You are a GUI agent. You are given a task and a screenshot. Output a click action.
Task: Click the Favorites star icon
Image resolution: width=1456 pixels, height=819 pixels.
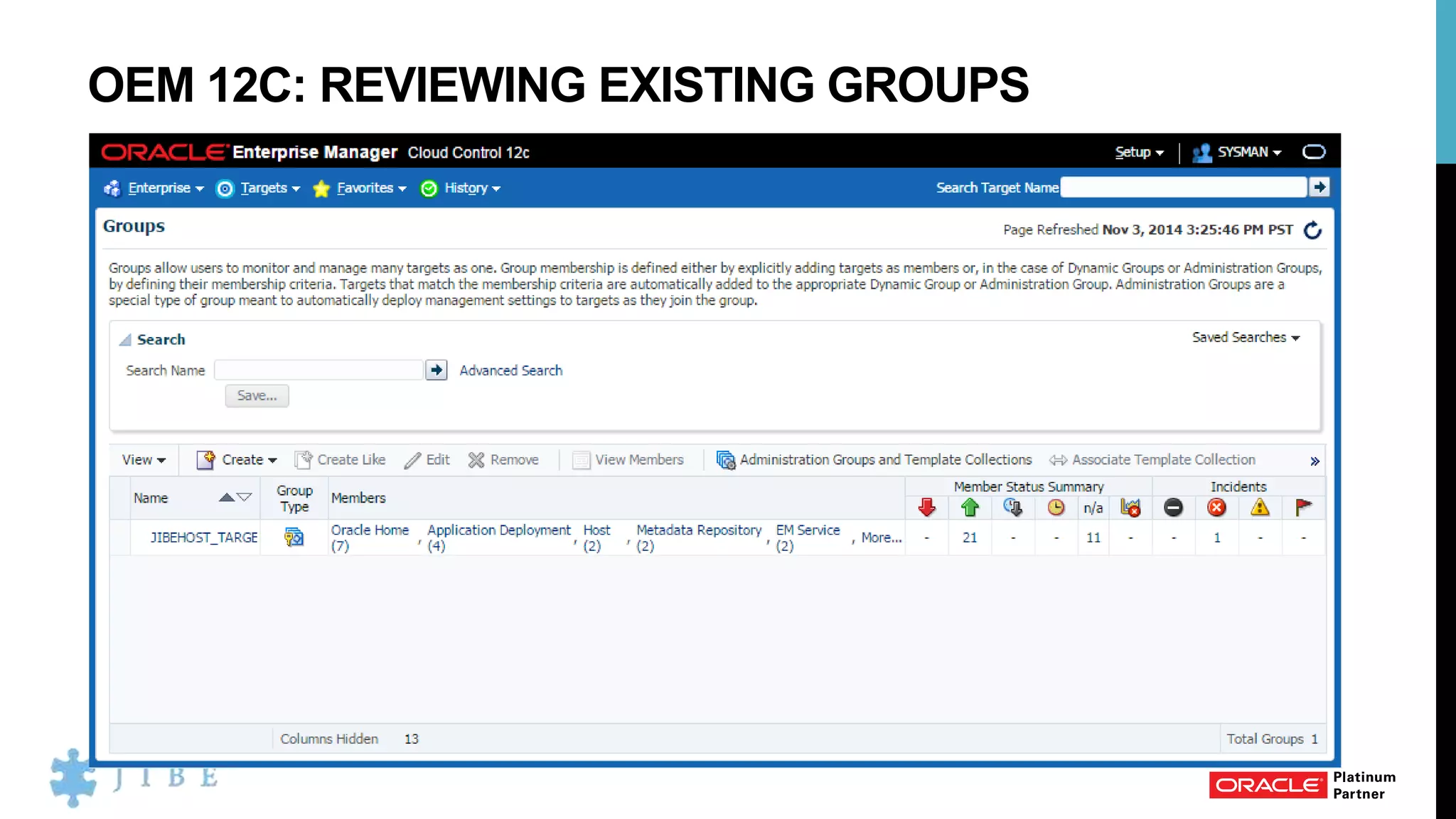321,188
